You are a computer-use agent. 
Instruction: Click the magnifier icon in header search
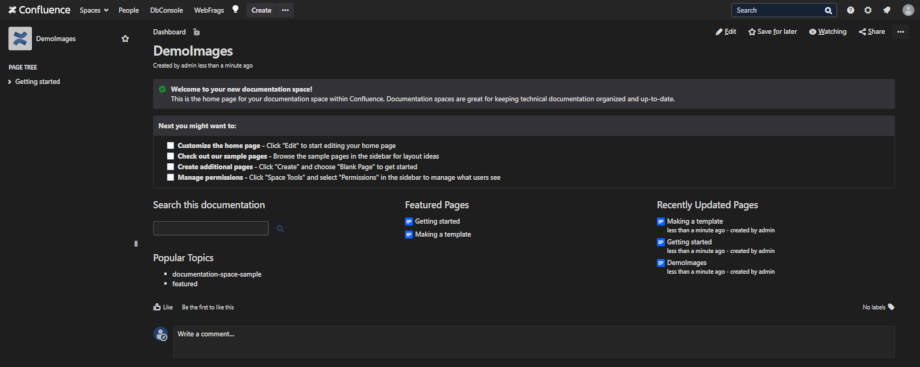(x=828, y=10)
